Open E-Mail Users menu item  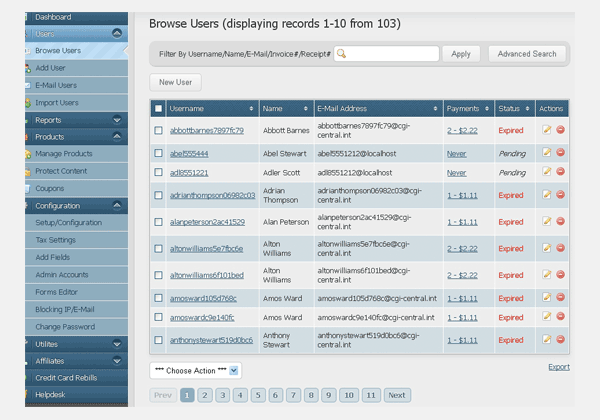tap(77, 85)
